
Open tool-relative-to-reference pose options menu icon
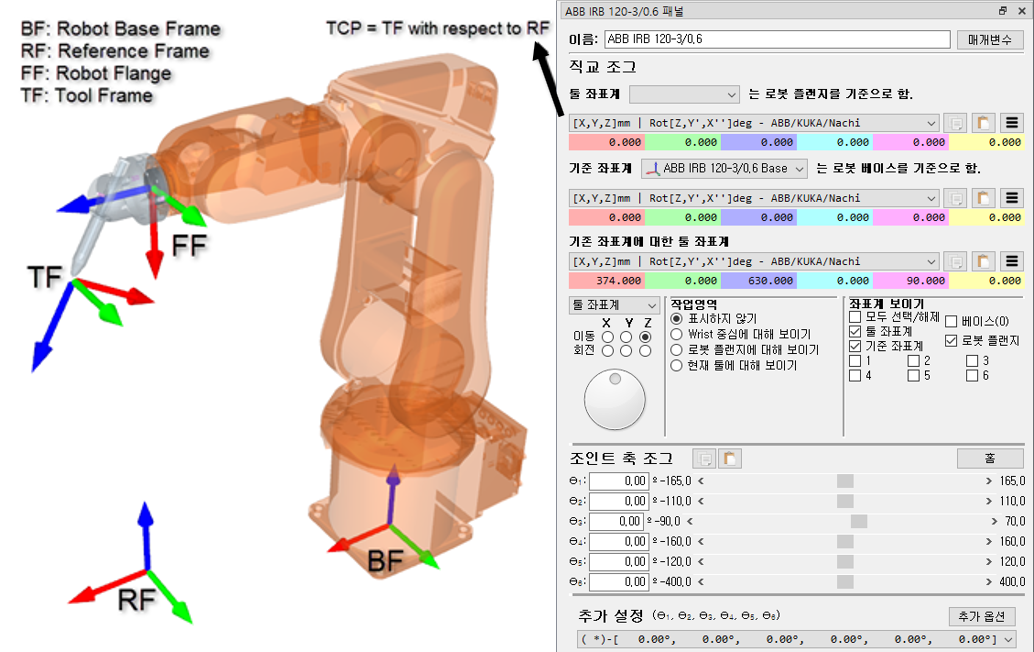coord(1012,261)
